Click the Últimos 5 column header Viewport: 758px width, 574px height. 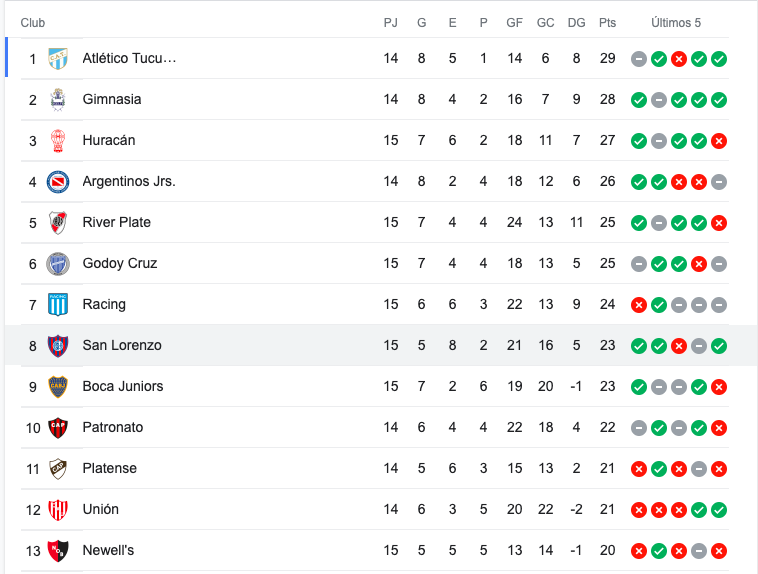[675, 23]
